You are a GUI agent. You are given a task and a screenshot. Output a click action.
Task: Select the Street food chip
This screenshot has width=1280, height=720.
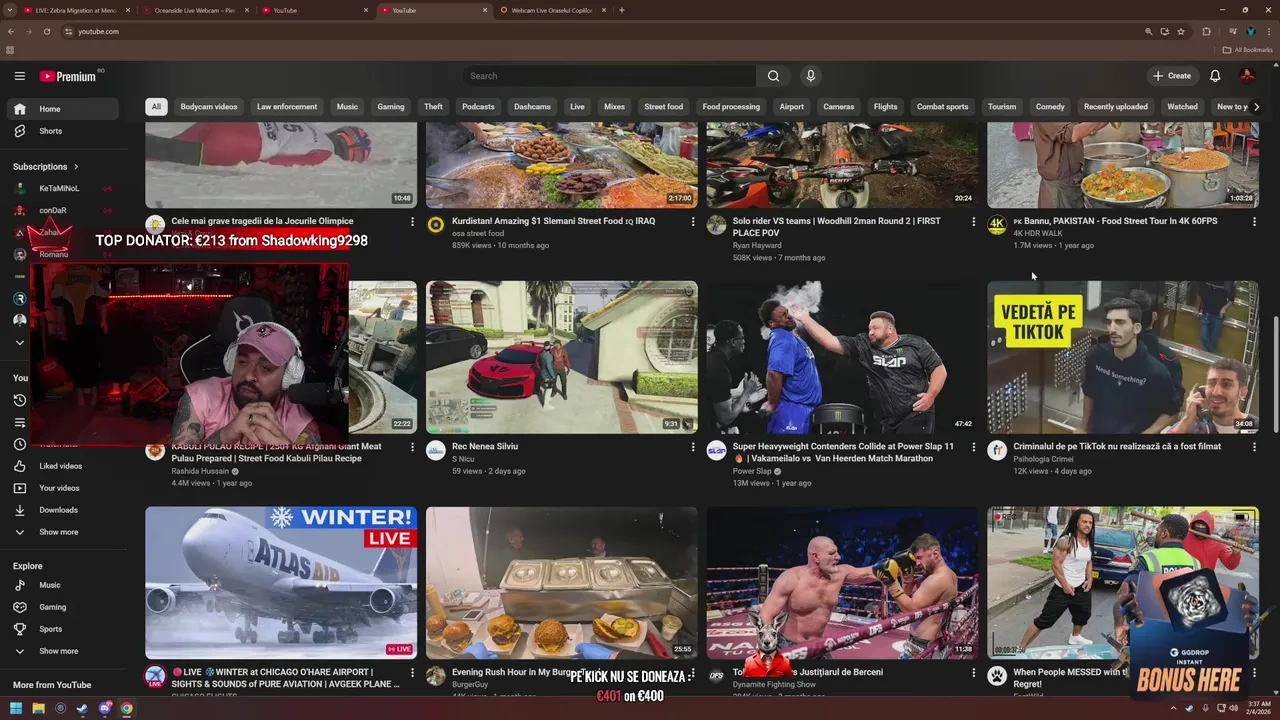click(x=663, y=107)
